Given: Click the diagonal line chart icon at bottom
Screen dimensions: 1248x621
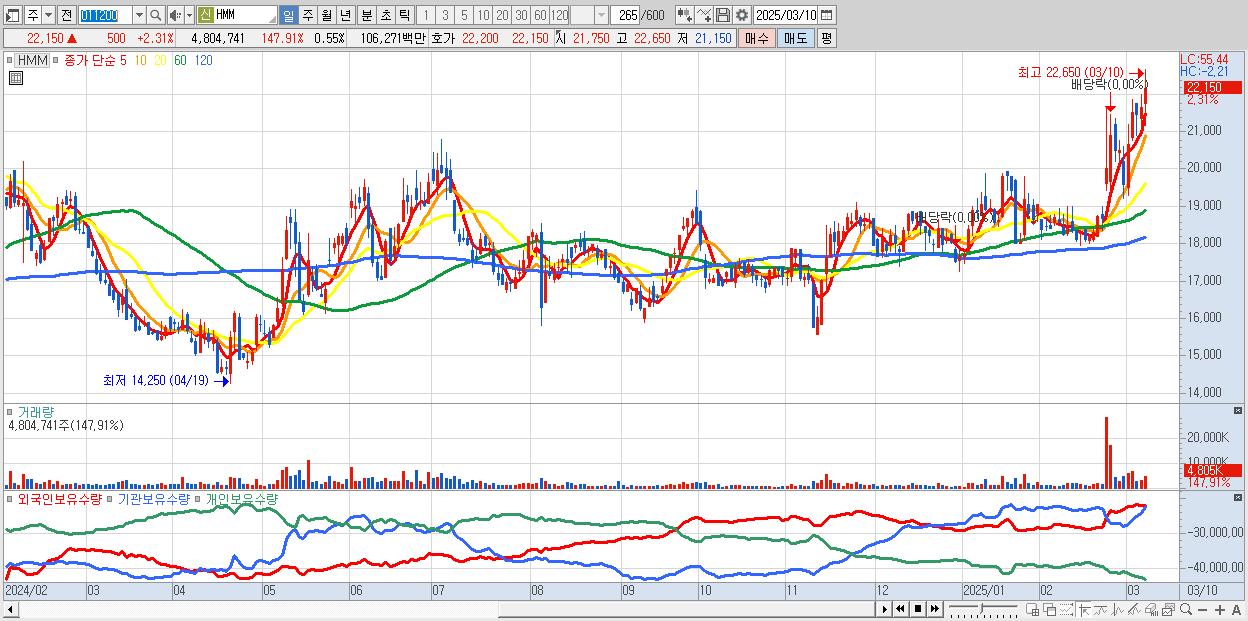Looking at the screenshot, I should (x=1134, y=610).
